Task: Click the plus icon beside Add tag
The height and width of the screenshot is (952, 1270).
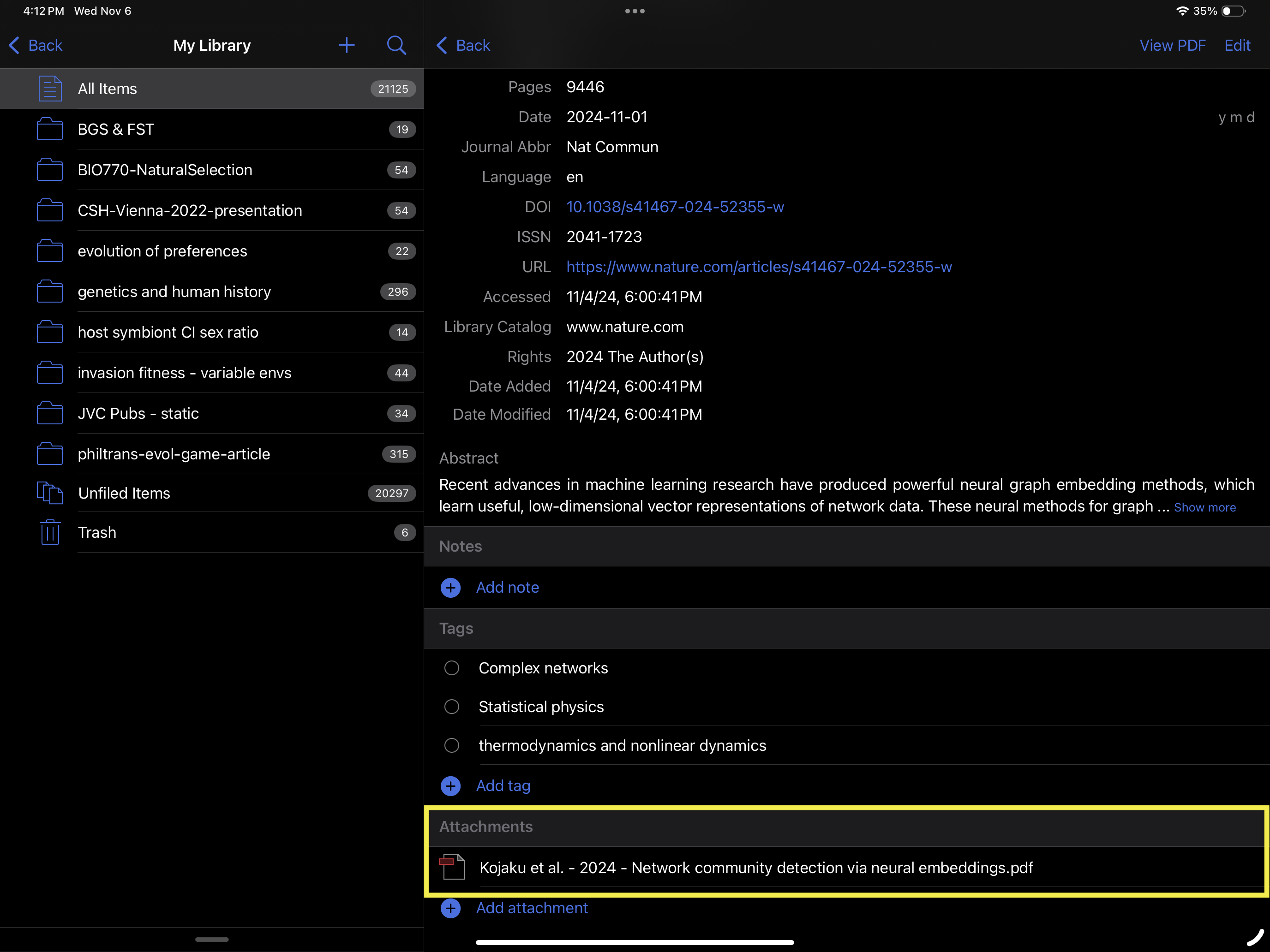Action: pos(451,785)
